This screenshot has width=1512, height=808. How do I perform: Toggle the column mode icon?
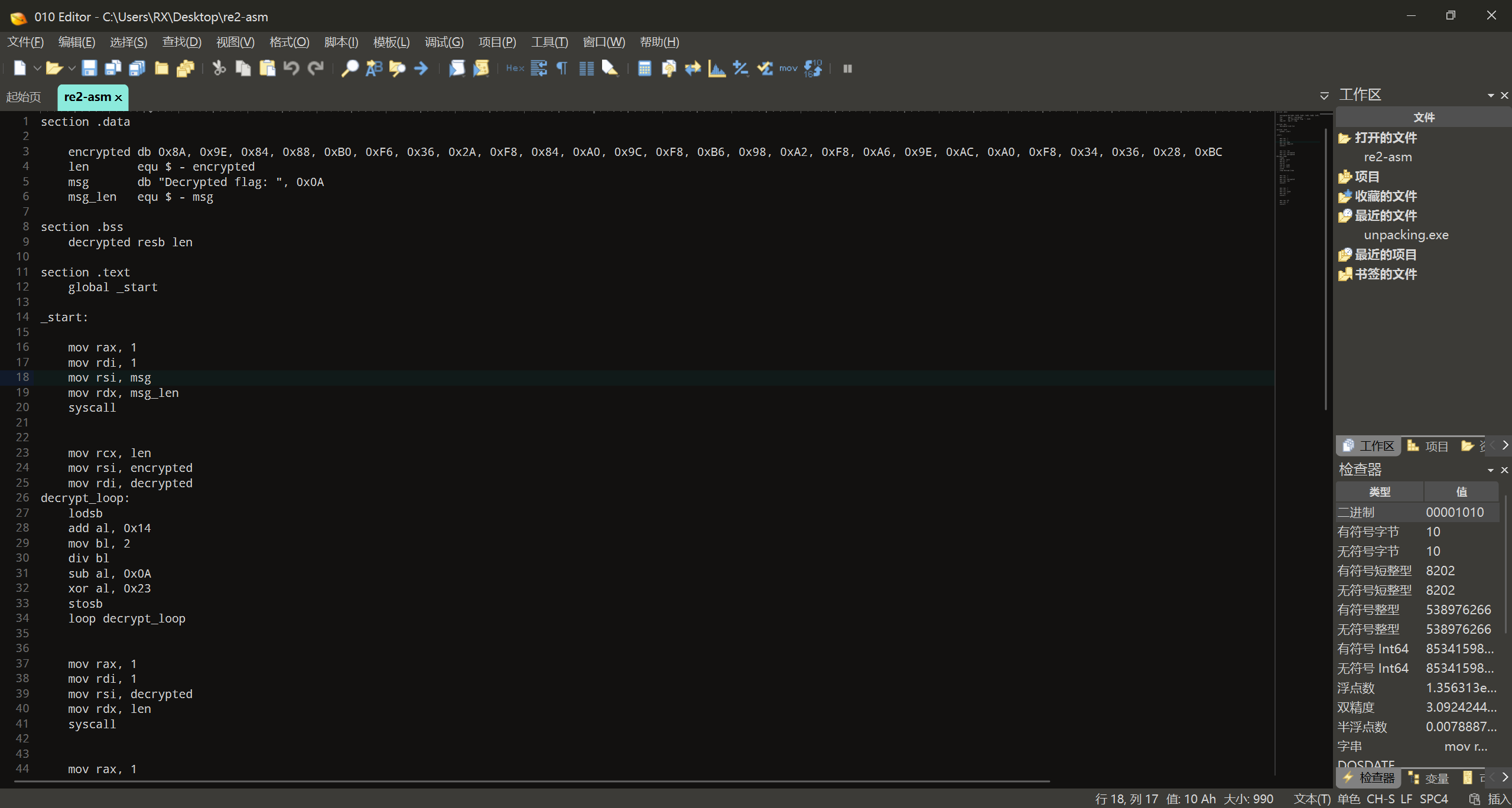[x=586, y=69]
